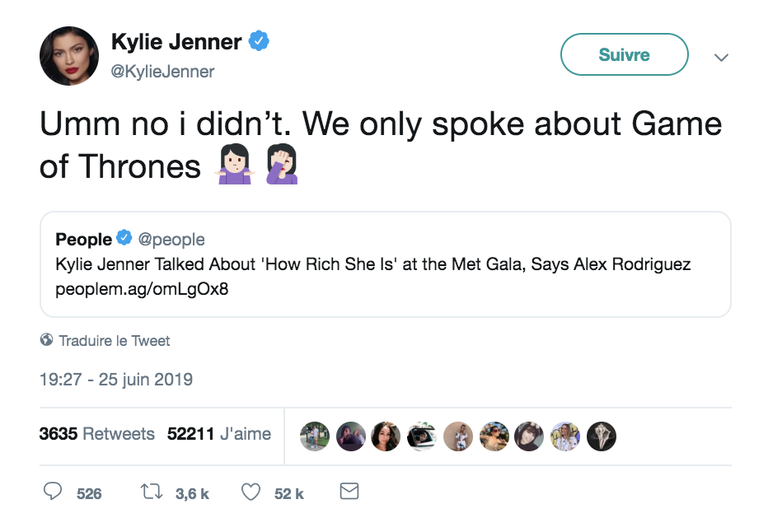768x532 pixels.
Task: Open Kylie Jenner's profile picture
Action: click(68, 55)
